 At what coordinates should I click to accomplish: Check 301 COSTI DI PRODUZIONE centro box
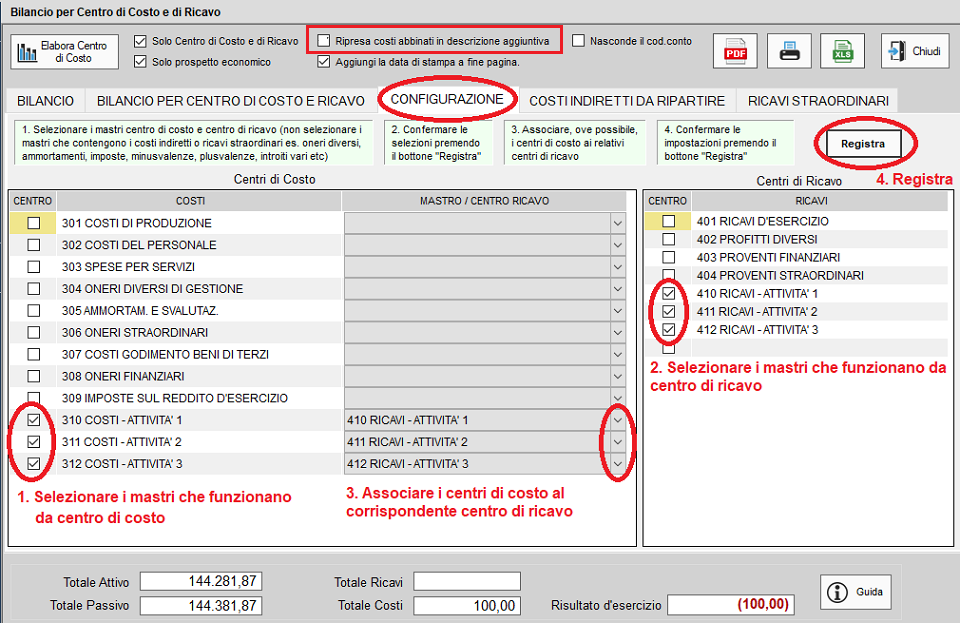[34, 223]
